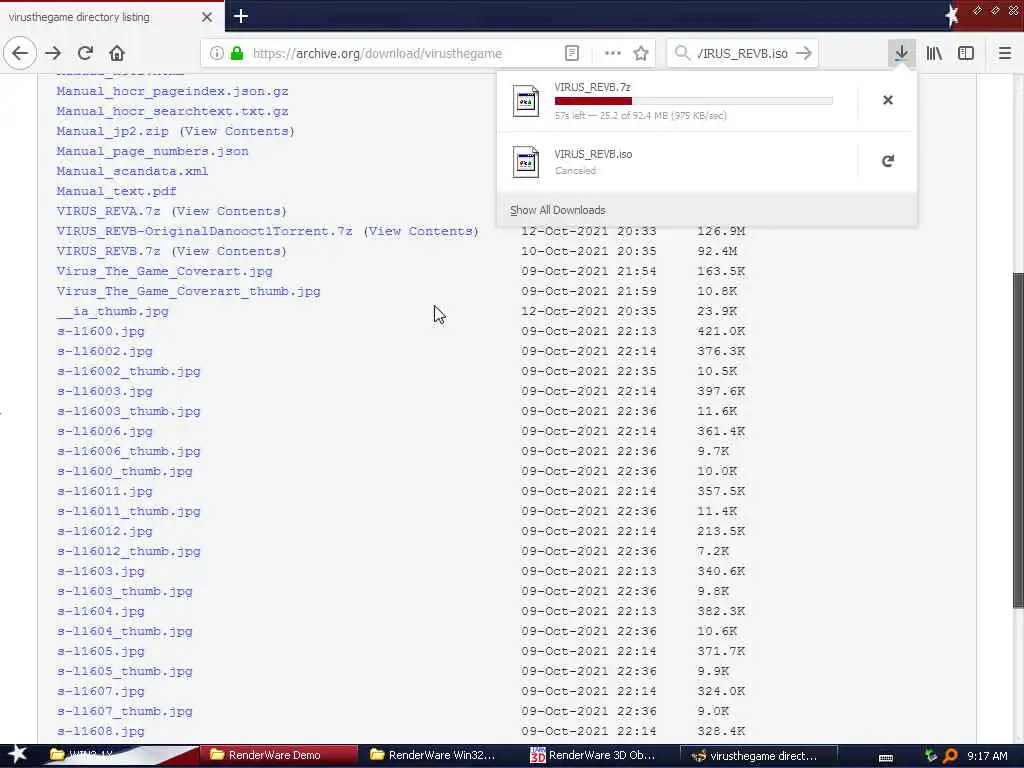Cancel the VIRUS_REVB.7z download
This screenshot has height=768, width=1024.
click(888, 100)
